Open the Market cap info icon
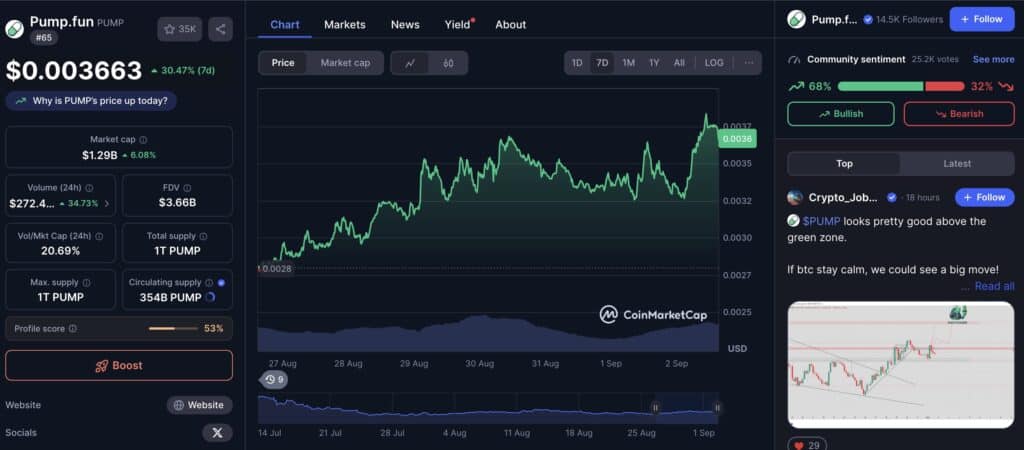This screenshot has height=450, width=1024. pyautogui.click(x=144, y=140)
